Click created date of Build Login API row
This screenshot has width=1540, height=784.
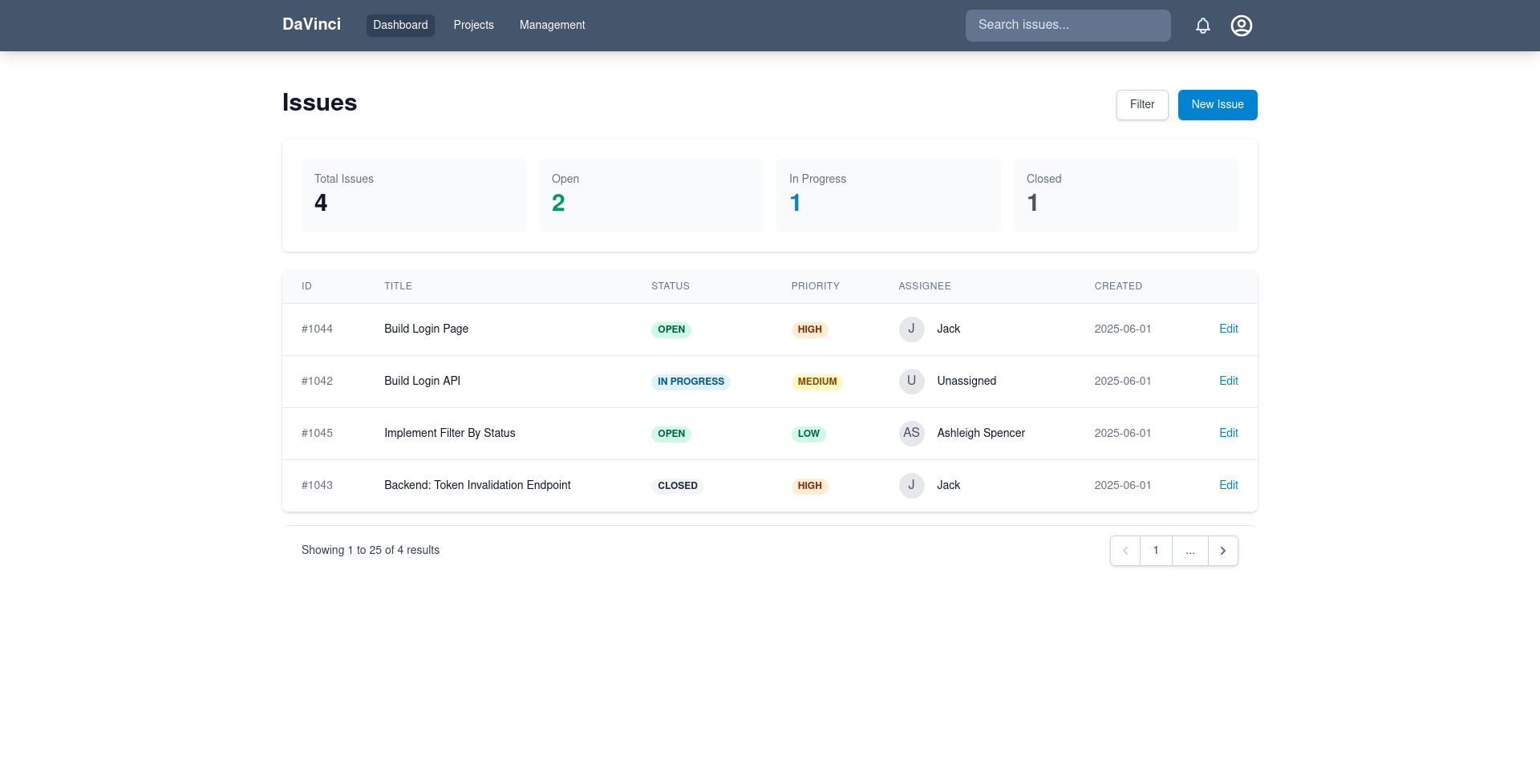pos(1122,382)
